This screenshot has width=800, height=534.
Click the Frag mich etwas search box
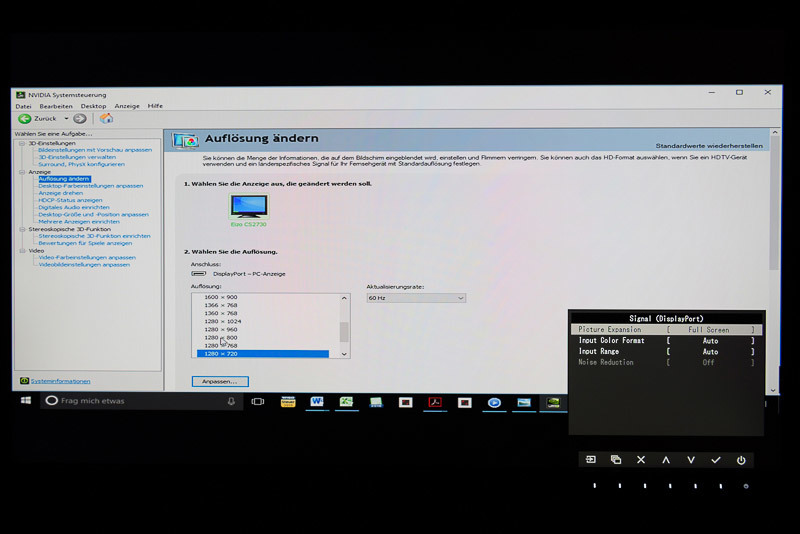pos(140,401)
